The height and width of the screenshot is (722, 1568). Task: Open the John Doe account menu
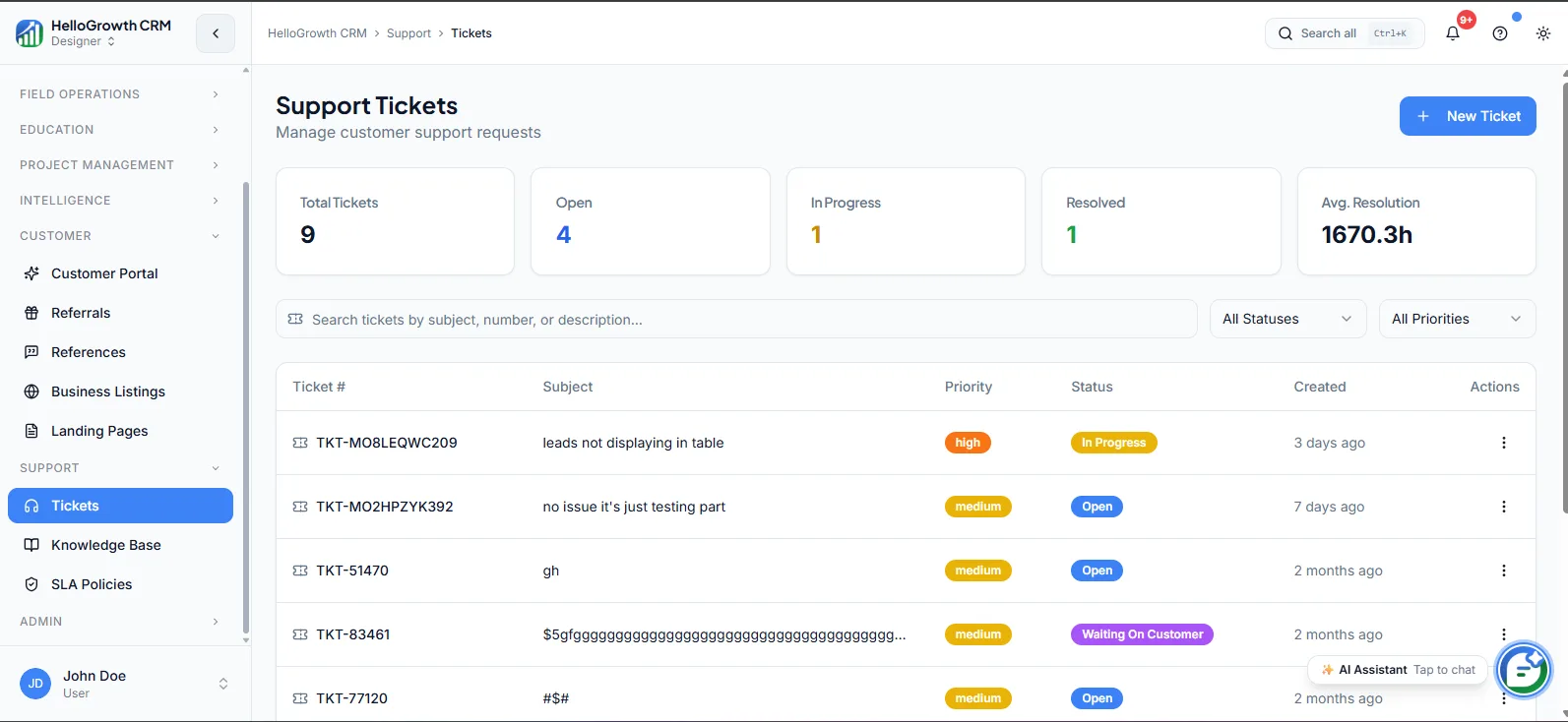coord(125,684)
